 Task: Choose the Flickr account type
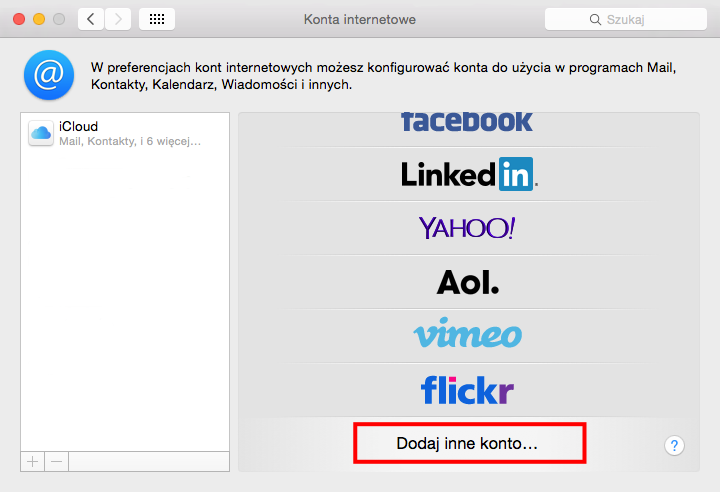click(467, 390)
